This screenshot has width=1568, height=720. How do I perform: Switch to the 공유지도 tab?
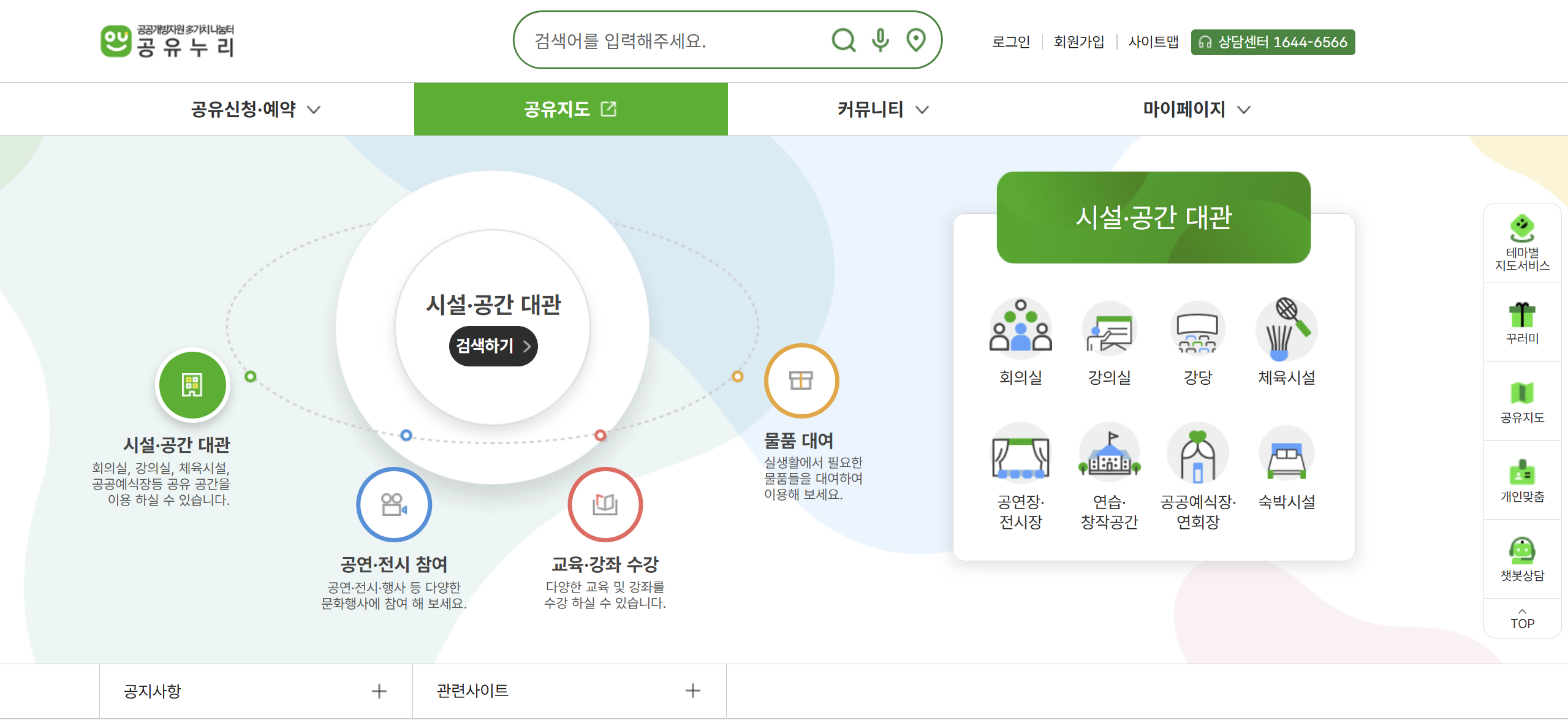(570, 108)
